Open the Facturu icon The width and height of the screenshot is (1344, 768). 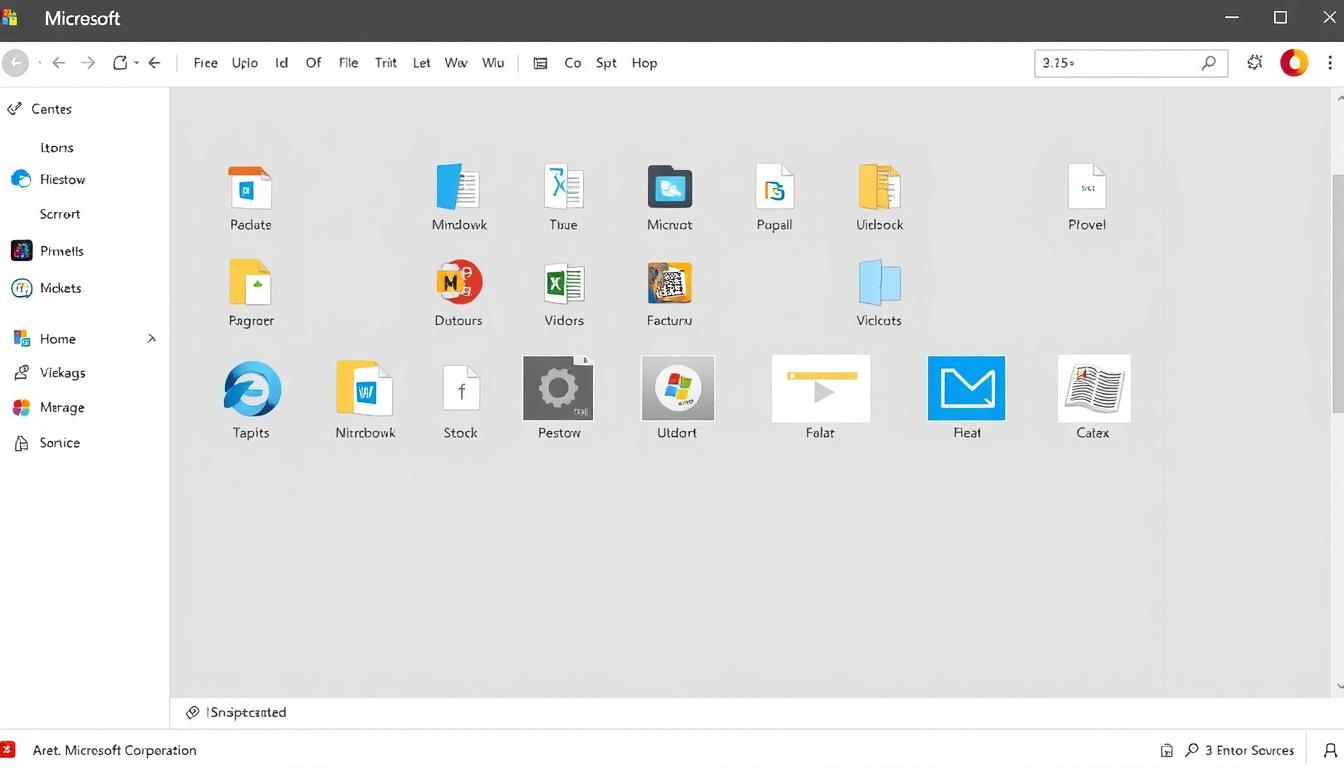tap(669, 283)
